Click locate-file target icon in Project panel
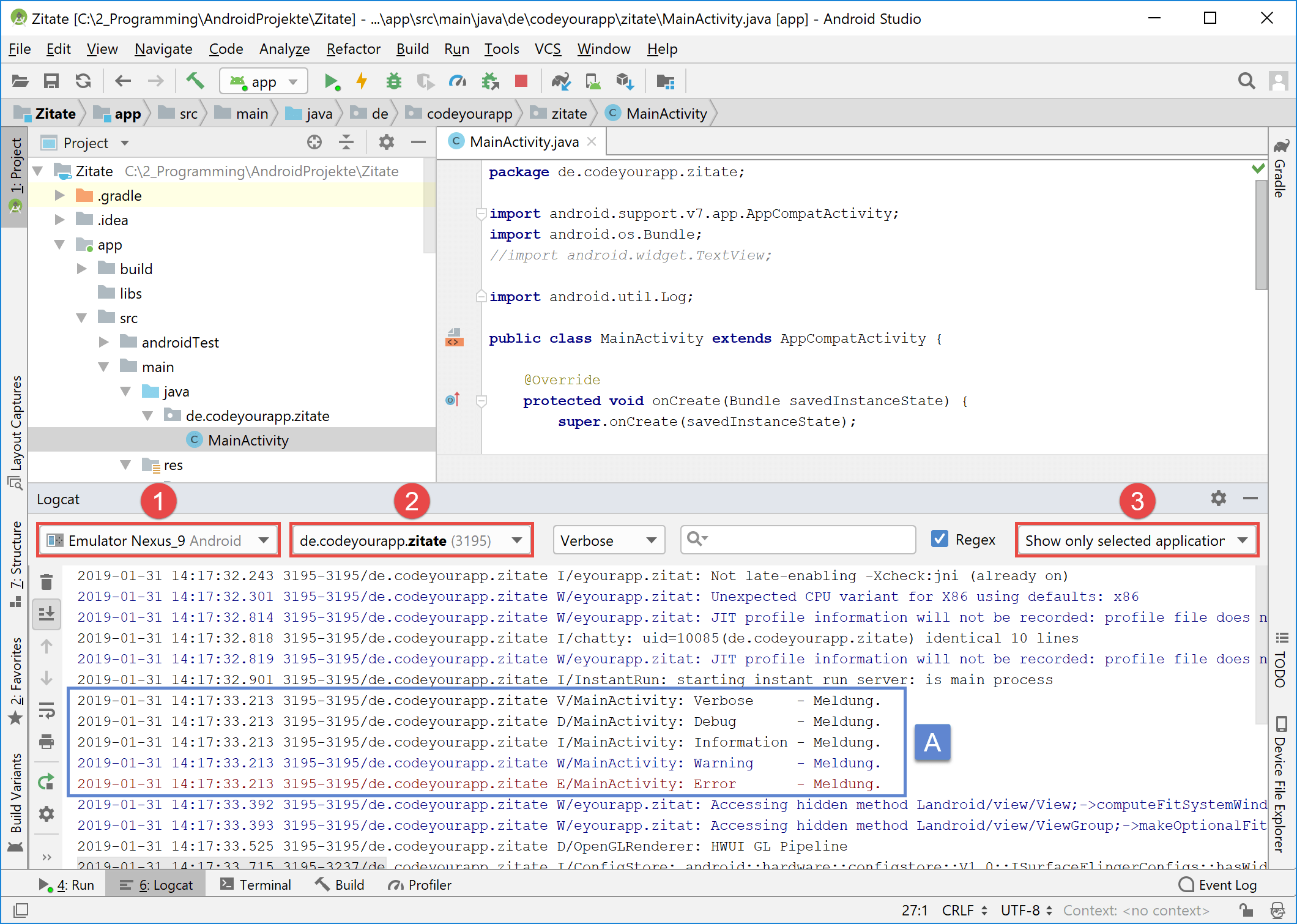Screen dimensions: 1297x924 (x=314, y=143)
